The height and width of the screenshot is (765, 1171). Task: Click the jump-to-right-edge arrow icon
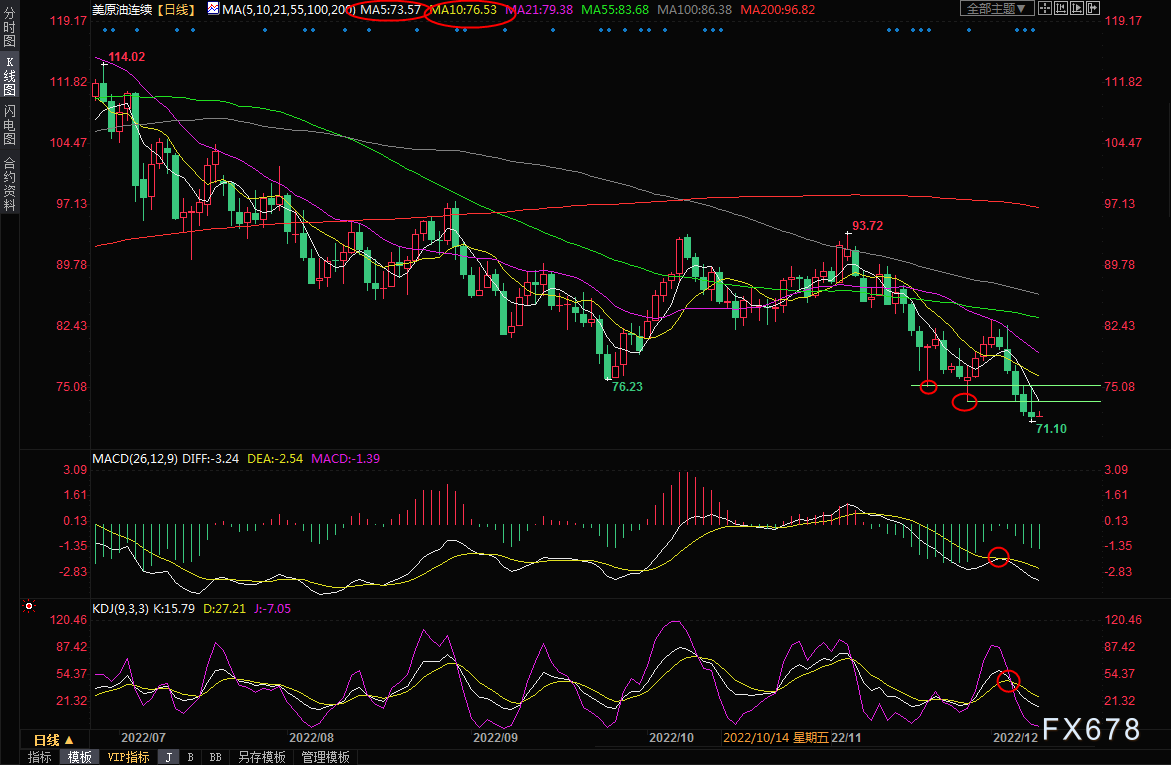pos(1093,8)
